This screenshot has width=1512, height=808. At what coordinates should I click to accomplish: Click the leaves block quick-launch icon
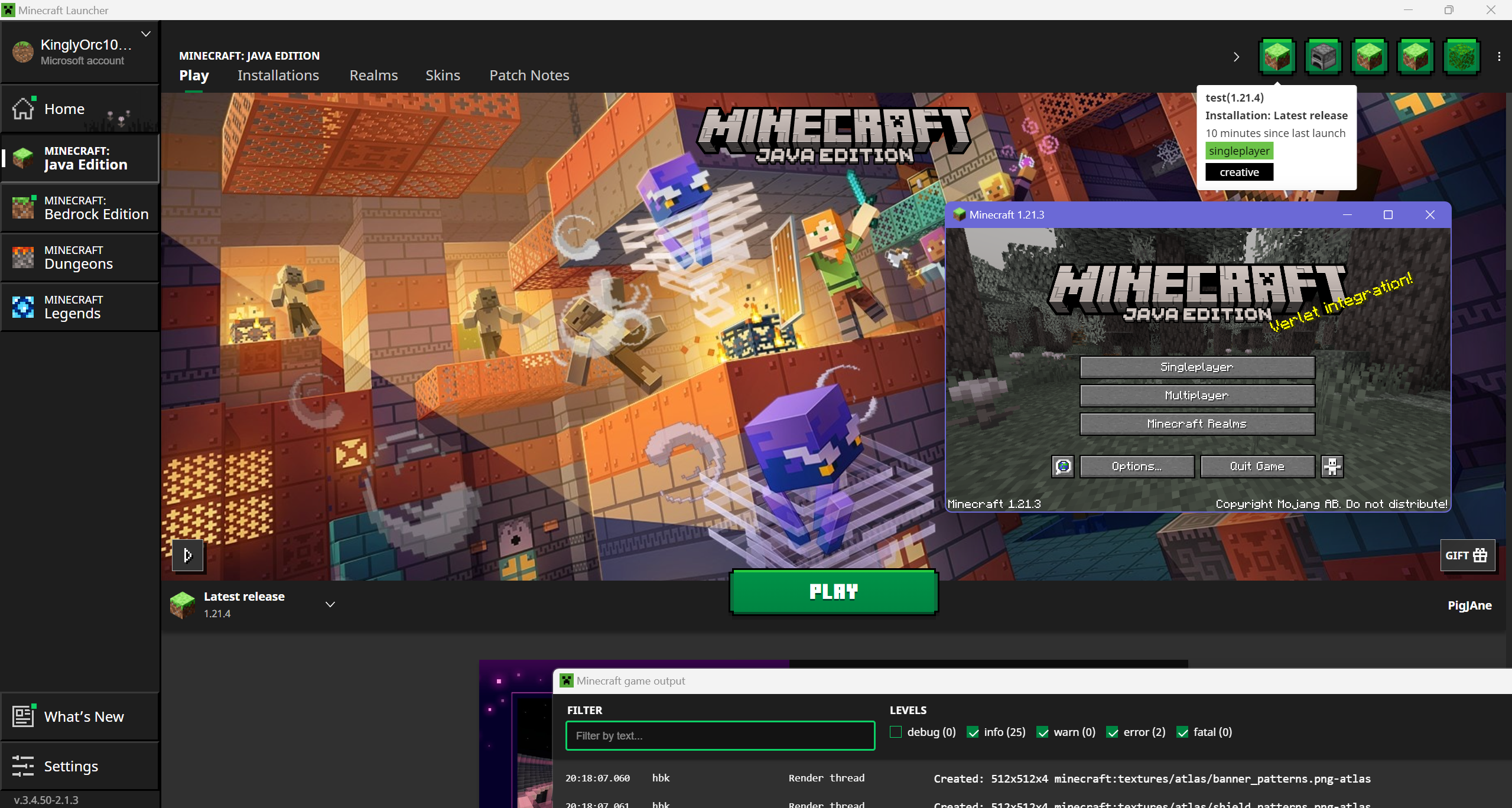pos(1461,57)
